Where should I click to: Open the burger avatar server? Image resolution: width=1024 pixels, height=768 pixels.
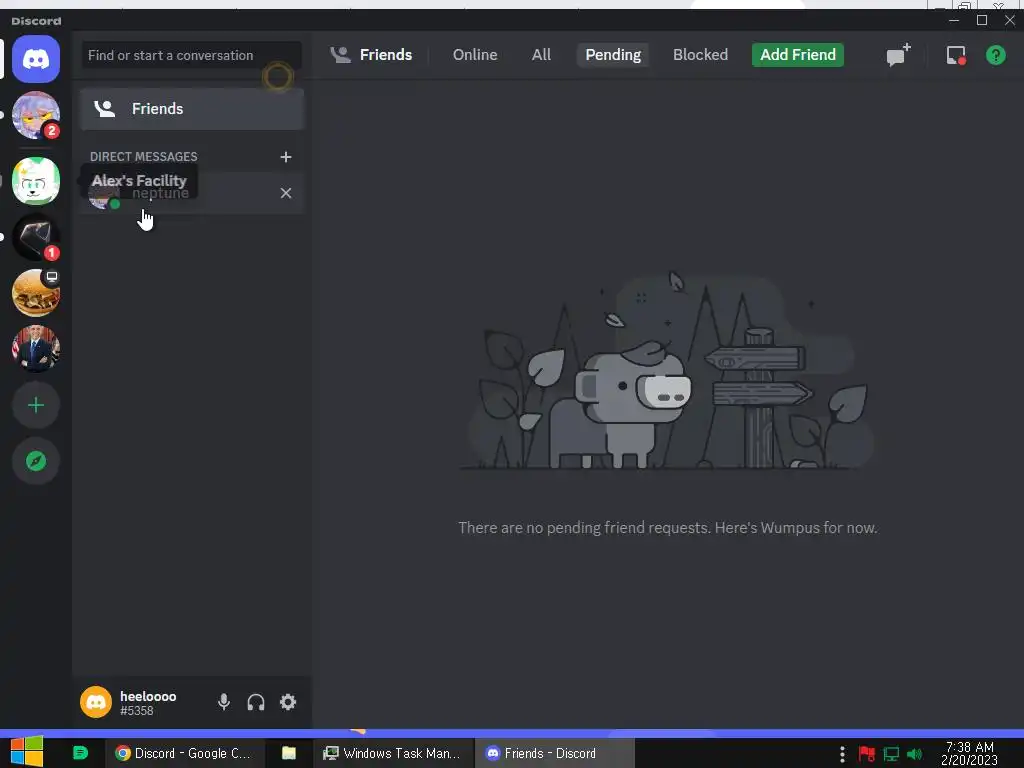point(36,293)
